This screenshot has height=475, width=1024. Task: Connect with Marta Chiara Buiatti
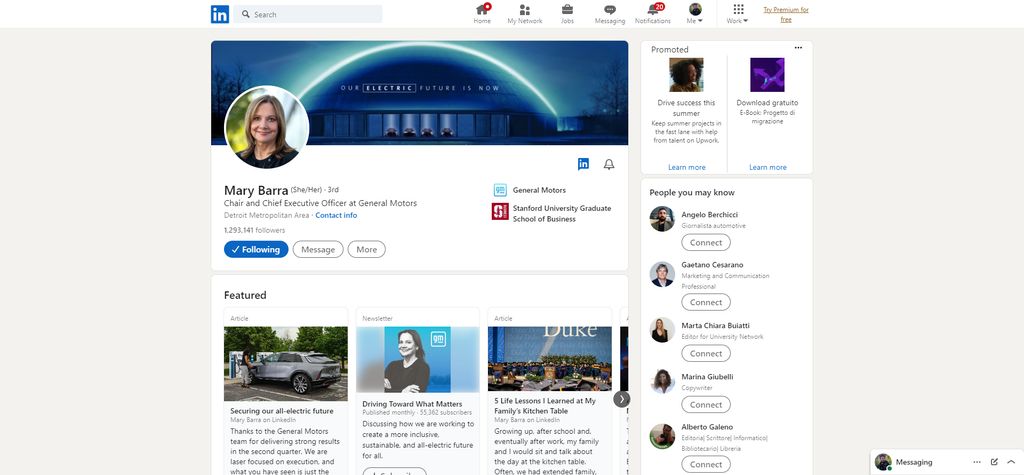coord(706,353)
